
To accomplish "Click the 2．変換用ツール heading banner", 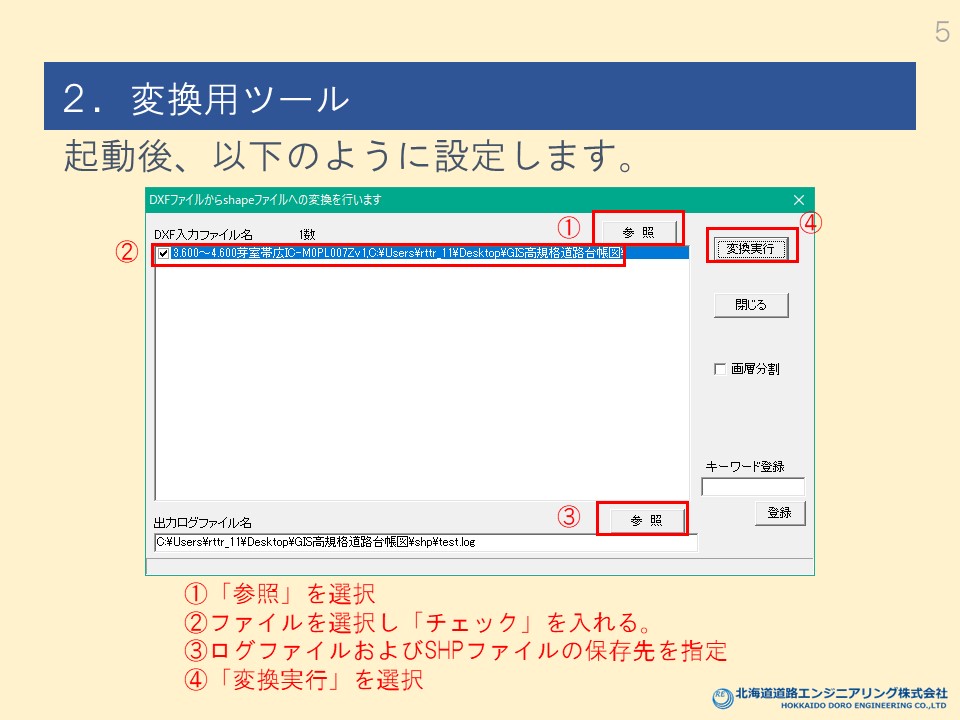I will tap(479, 97).
